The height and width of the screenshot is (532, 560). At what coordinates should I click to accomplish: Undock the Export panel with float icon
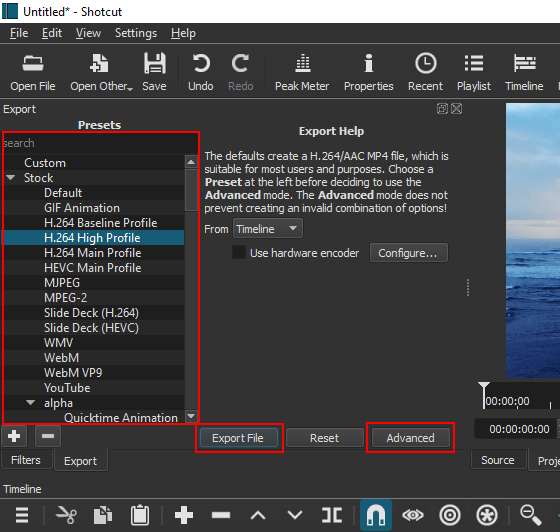[x=442, y=109]
